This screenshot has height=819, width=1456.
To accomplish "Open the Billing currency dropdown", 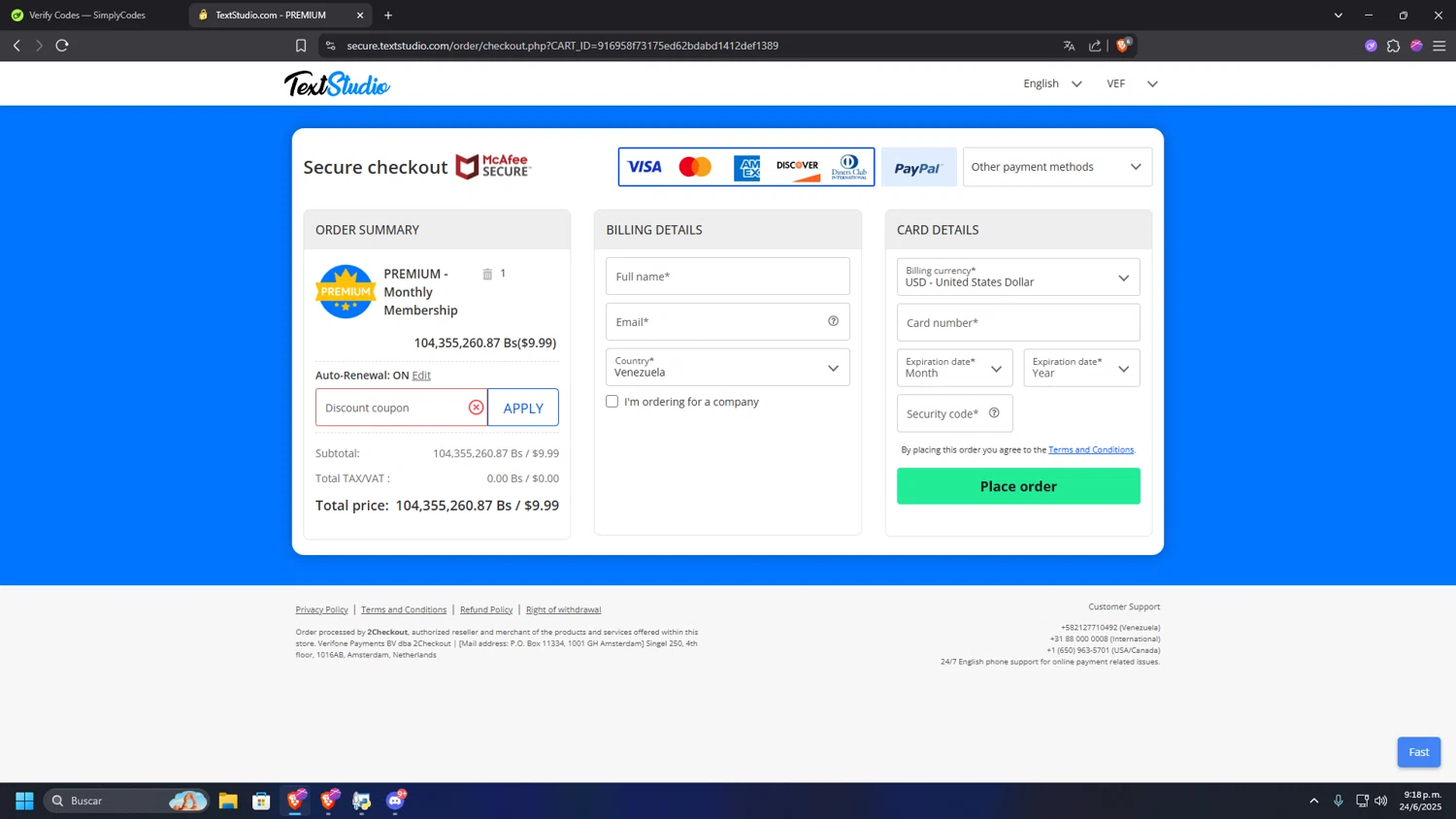I will point(1018,277).
